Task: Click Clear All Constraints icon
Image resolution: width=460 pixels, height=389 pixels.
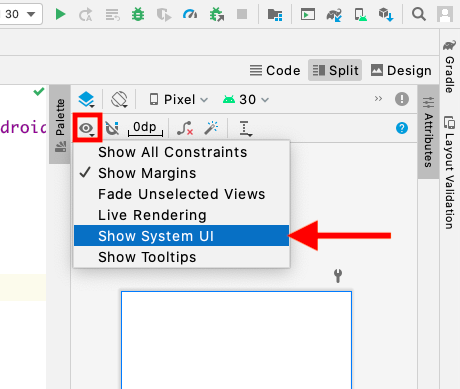Action: pos(185,128)
